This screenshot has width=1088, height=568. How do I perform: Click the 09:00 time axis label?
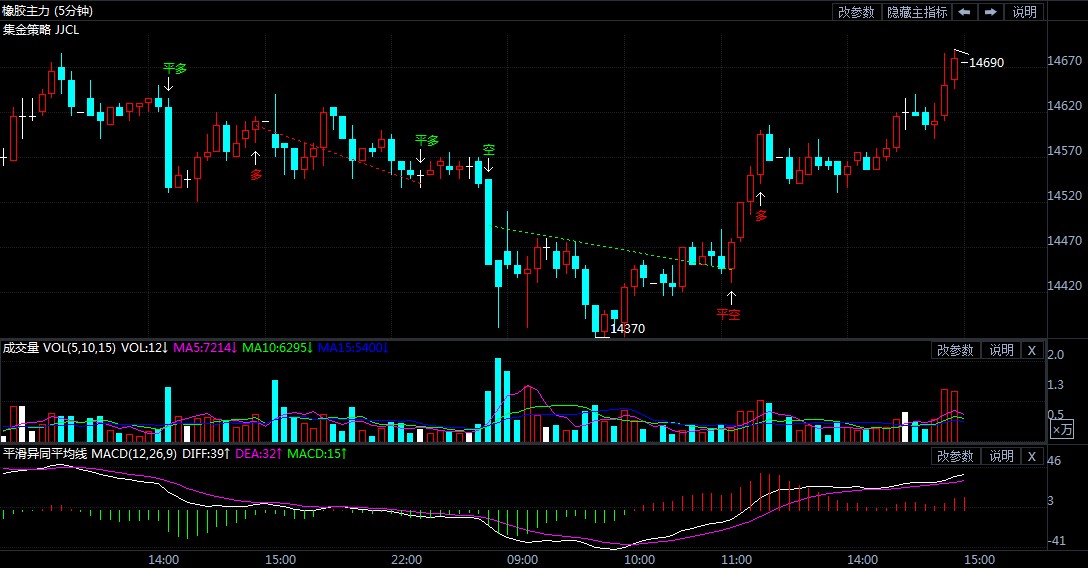pyautogui.click(x=522, y=560)
